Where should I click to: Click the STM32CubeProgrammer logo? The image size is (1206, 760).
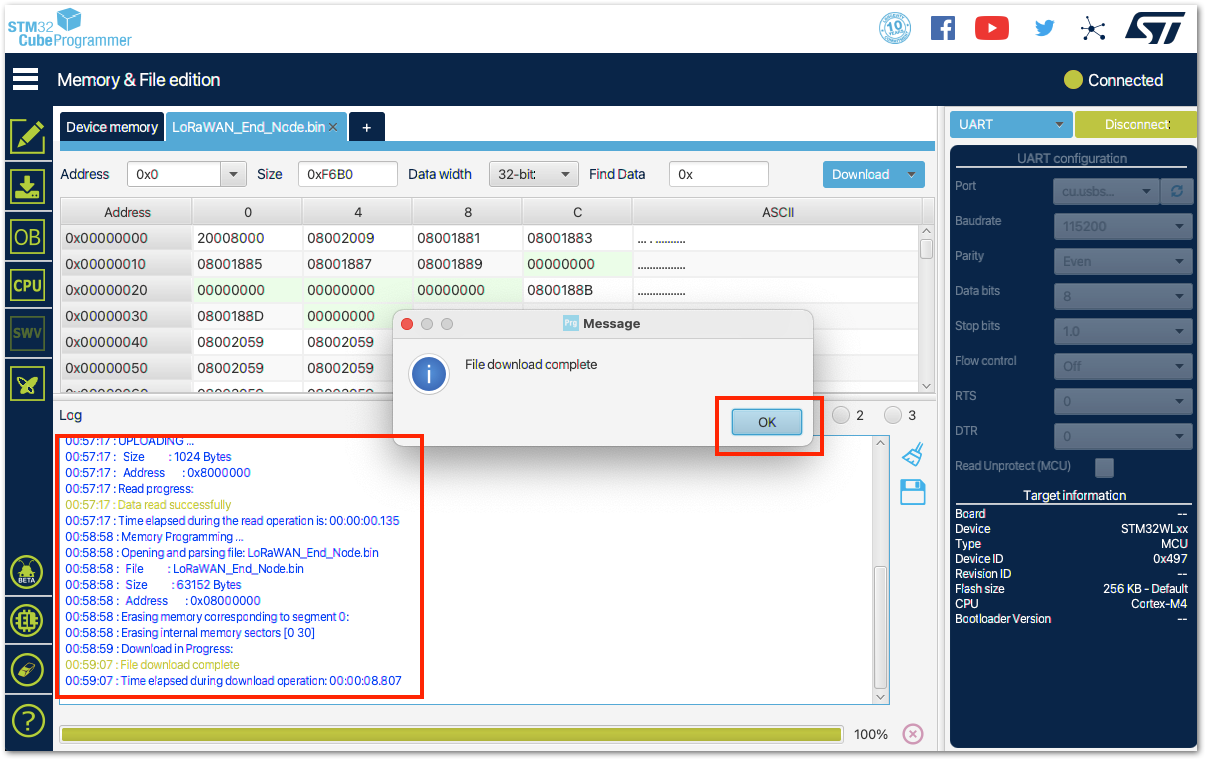(70, 27)
